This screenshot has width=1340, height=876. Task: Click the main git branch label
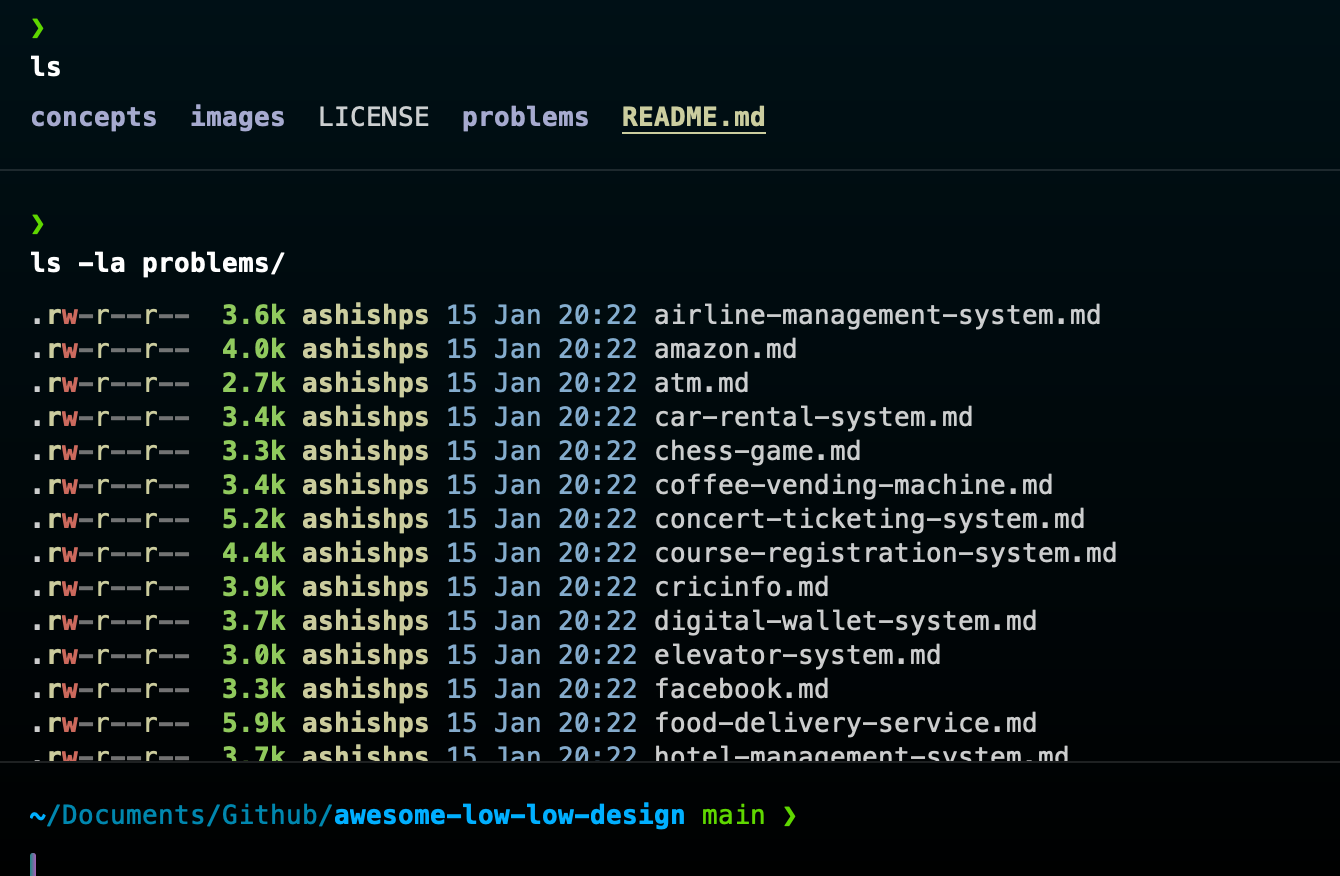pos(733,816)
